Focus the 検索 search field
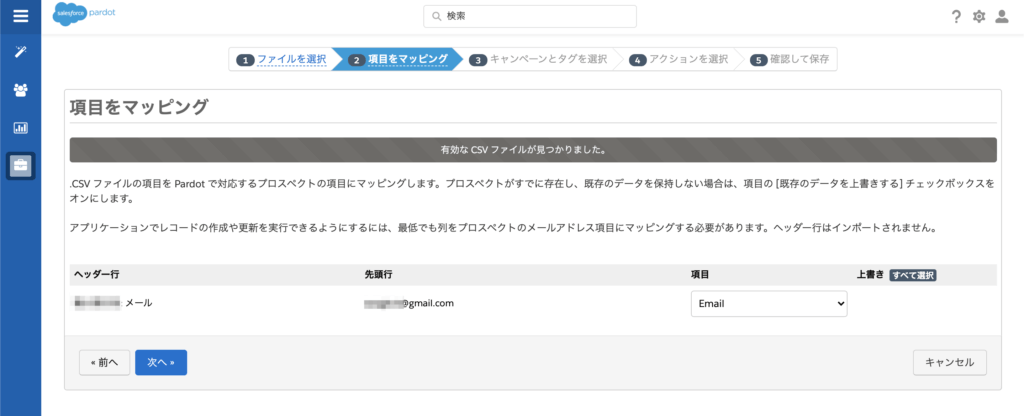This screenshot has width=1024, height=416. [x=530, y=17]
